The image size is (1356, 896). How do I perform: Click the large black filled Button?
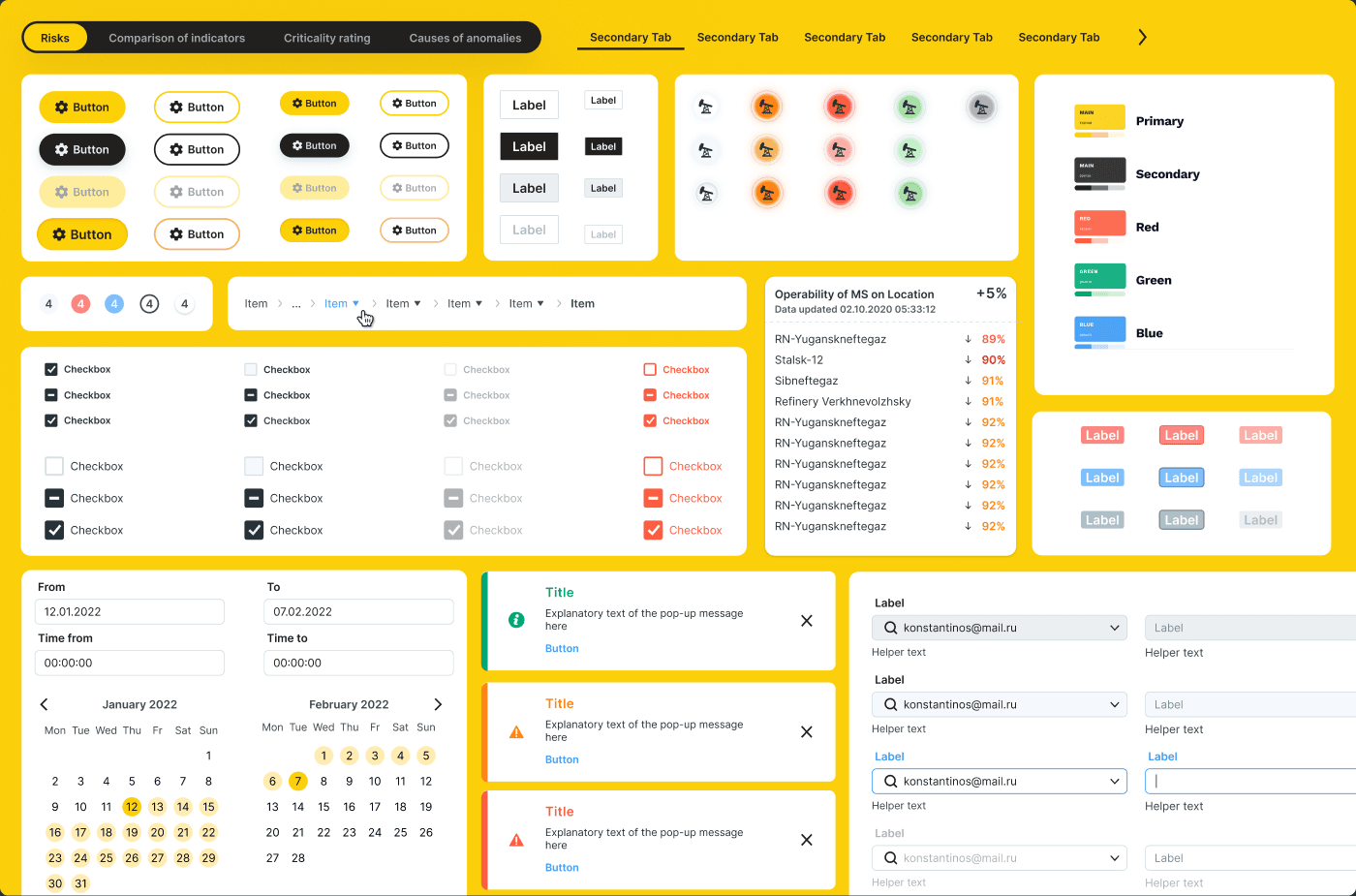tap(82, 149)
